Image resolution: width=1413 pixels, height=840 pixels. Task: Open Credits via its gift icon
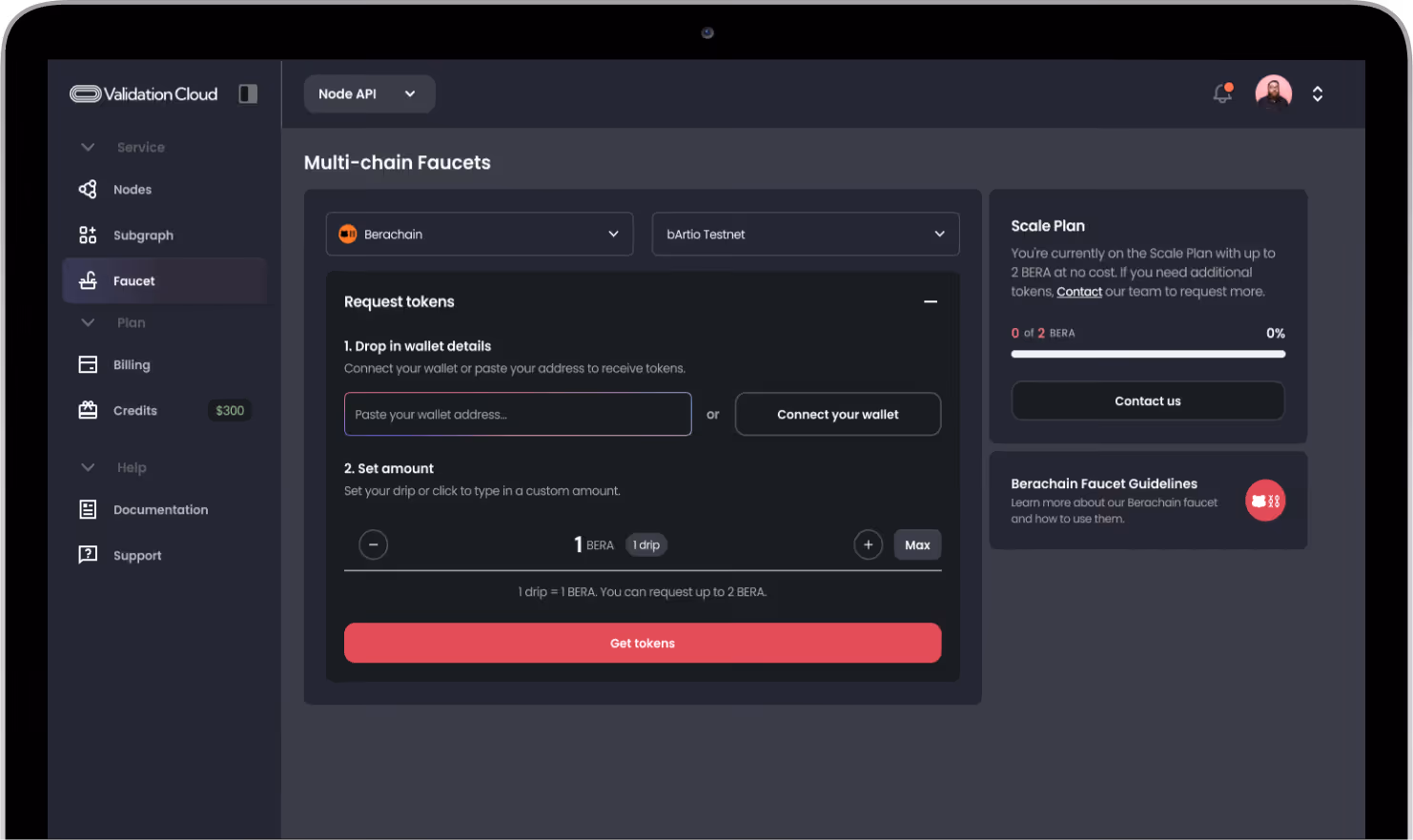(x=88, y=410)
